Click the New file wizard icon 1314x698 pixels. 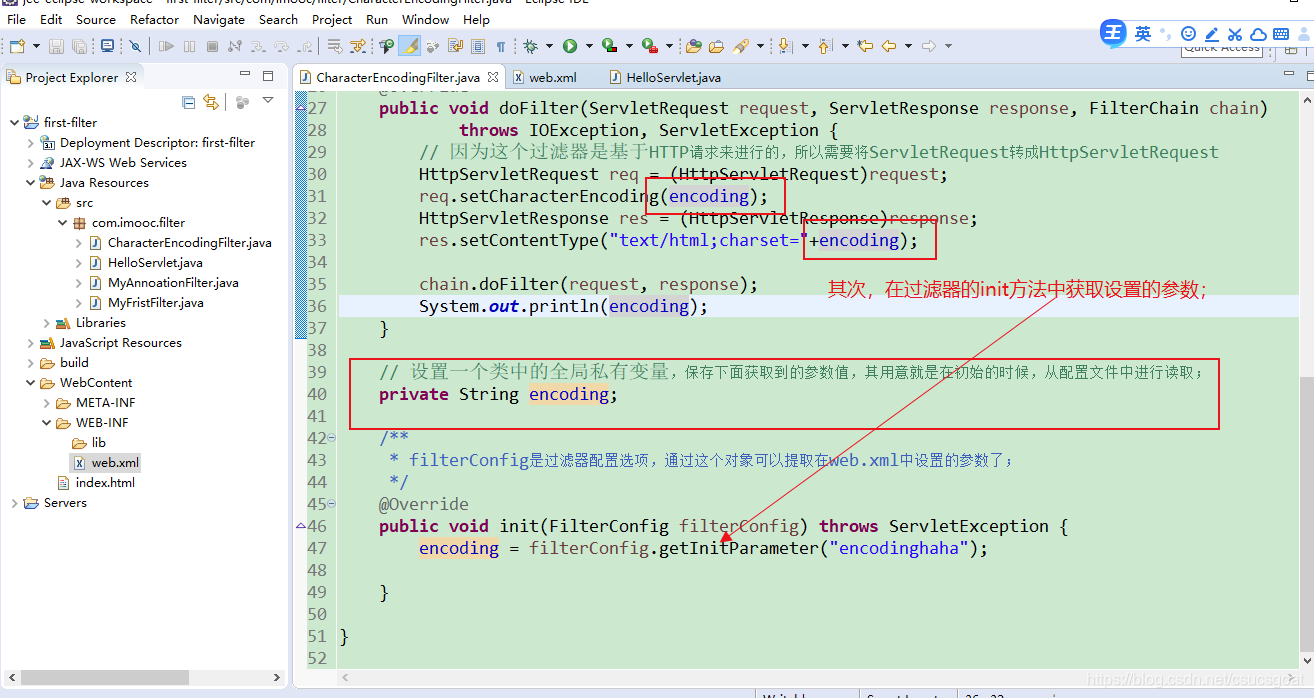pyautogui.click(x=17, y=46)
